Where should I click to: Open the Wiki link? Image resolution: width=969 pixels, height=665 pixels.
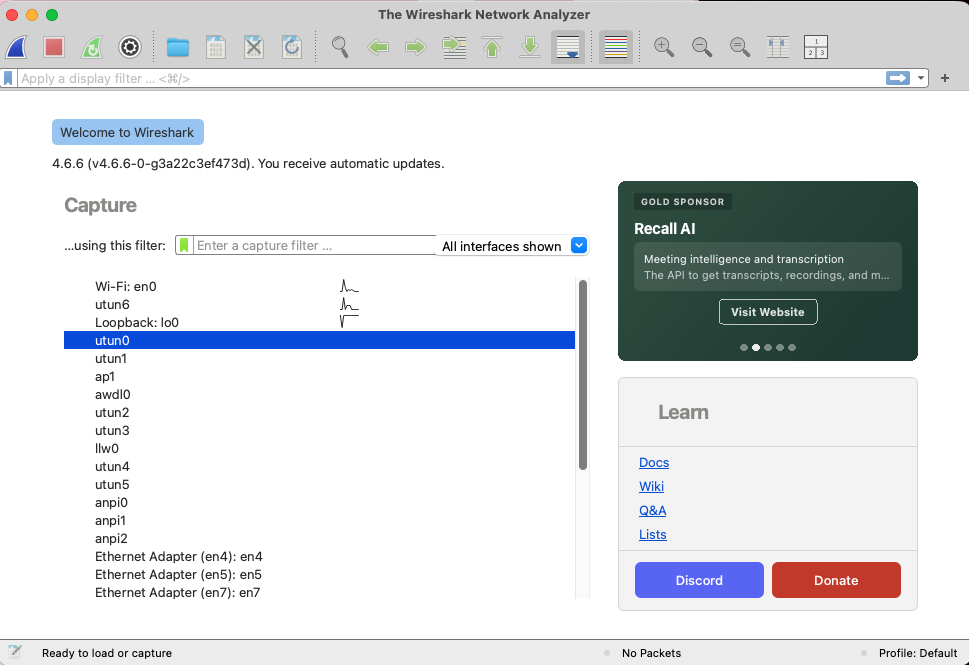[x=651, y=486]
